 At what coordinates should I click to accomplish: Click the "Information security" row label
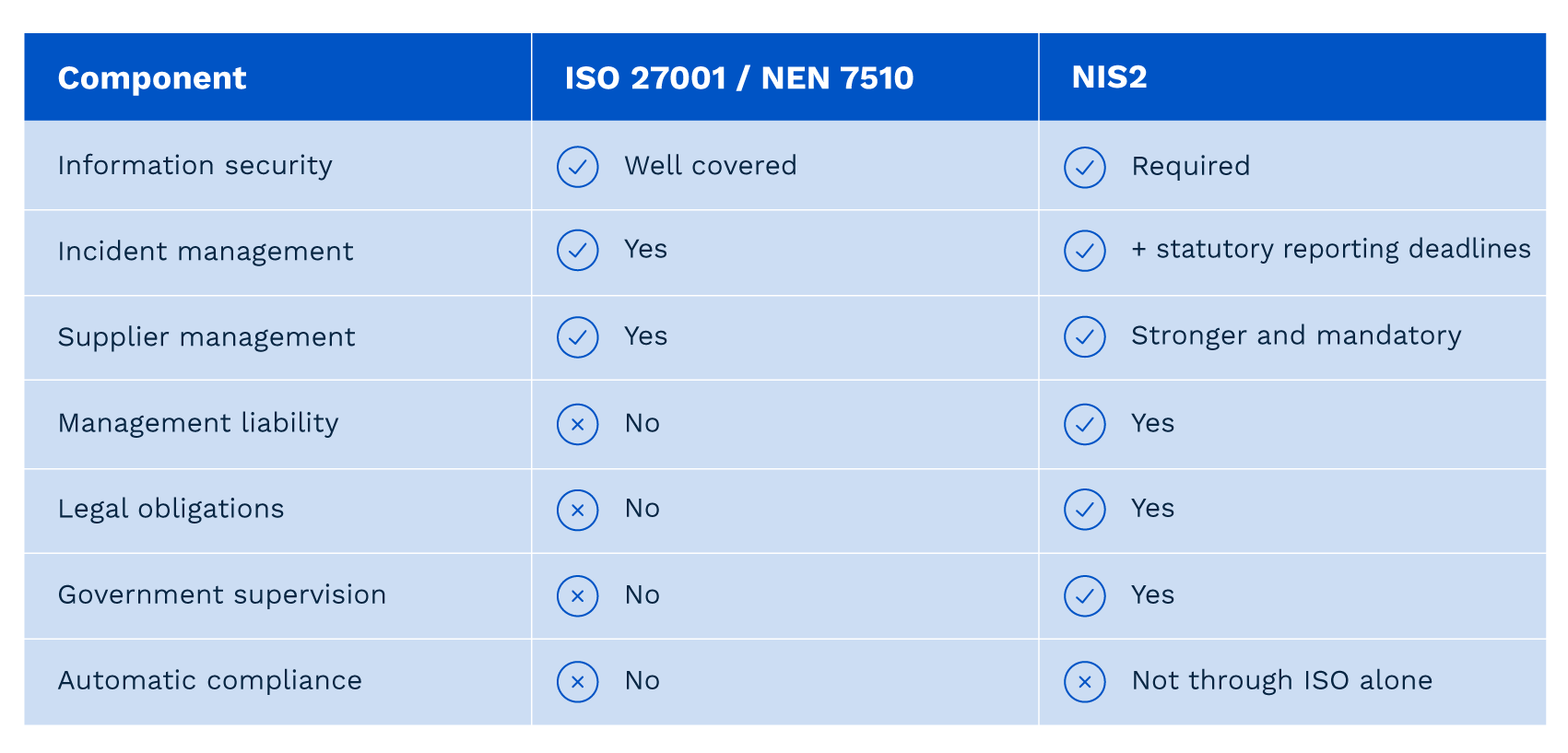(195, 166)
